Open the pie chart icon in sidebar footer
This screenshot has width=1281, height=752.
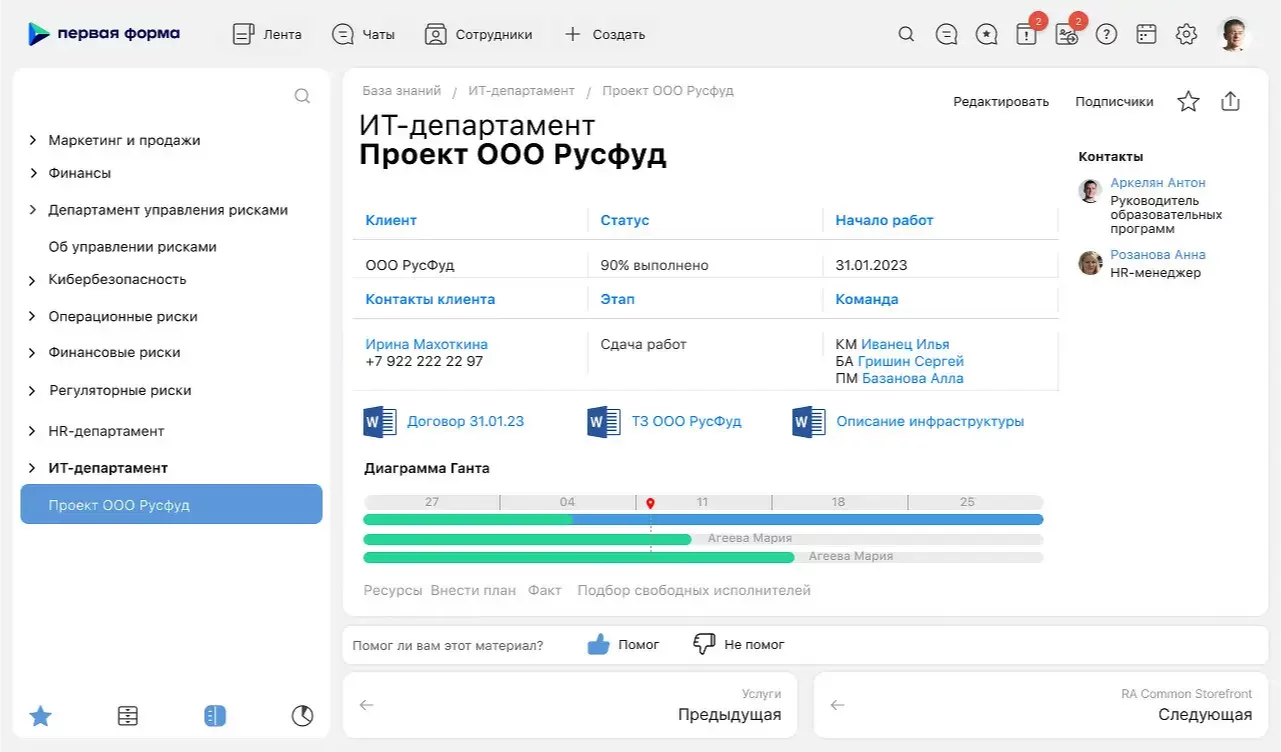click(302, 716)
